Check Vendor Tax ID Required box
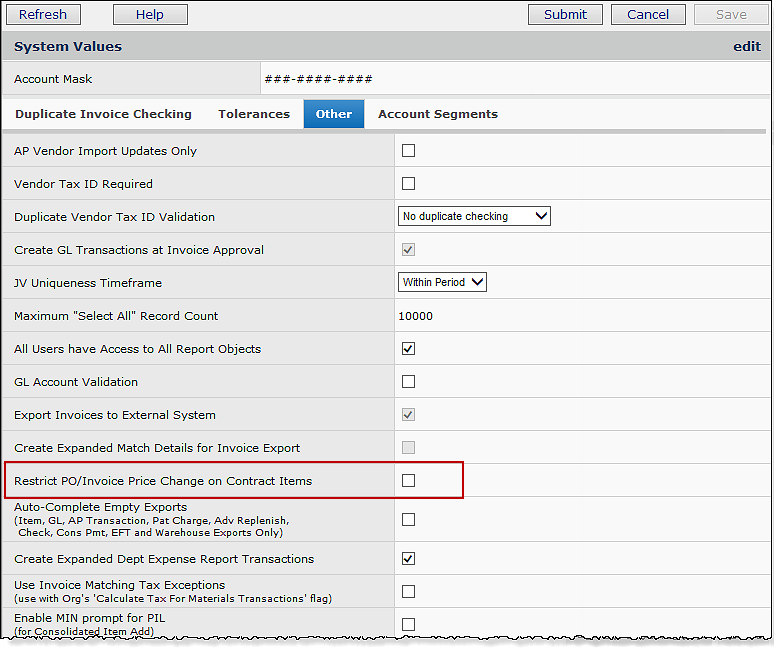Image resolution: width=774 pixels, height=653 pixels. [x=408, y=184]
